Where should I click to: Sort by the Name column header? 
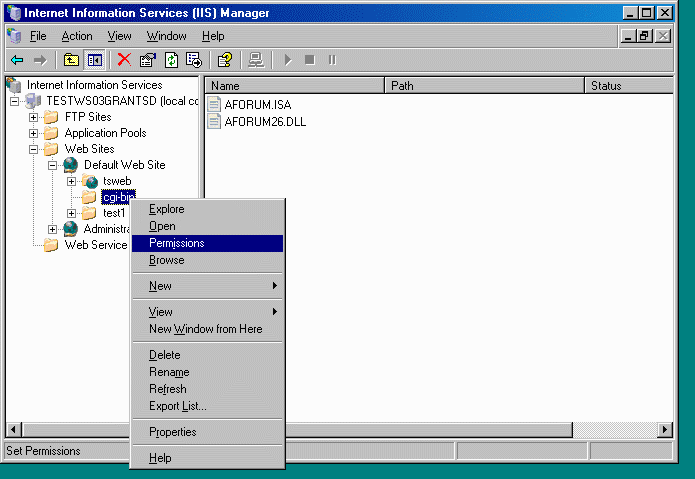coord(295,86)
